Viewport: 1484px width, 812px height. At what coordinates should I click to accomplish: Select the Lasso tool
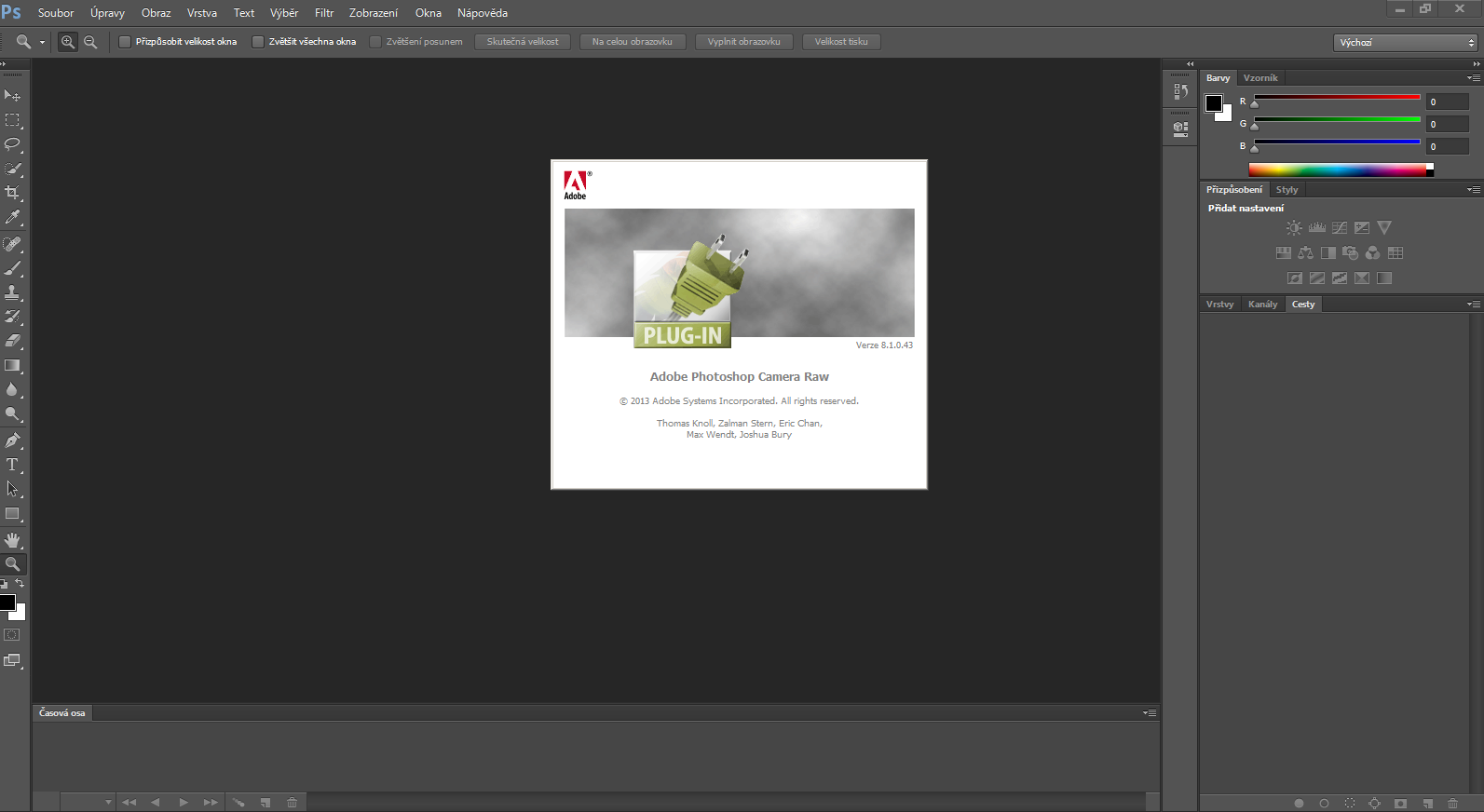[12, 144]
